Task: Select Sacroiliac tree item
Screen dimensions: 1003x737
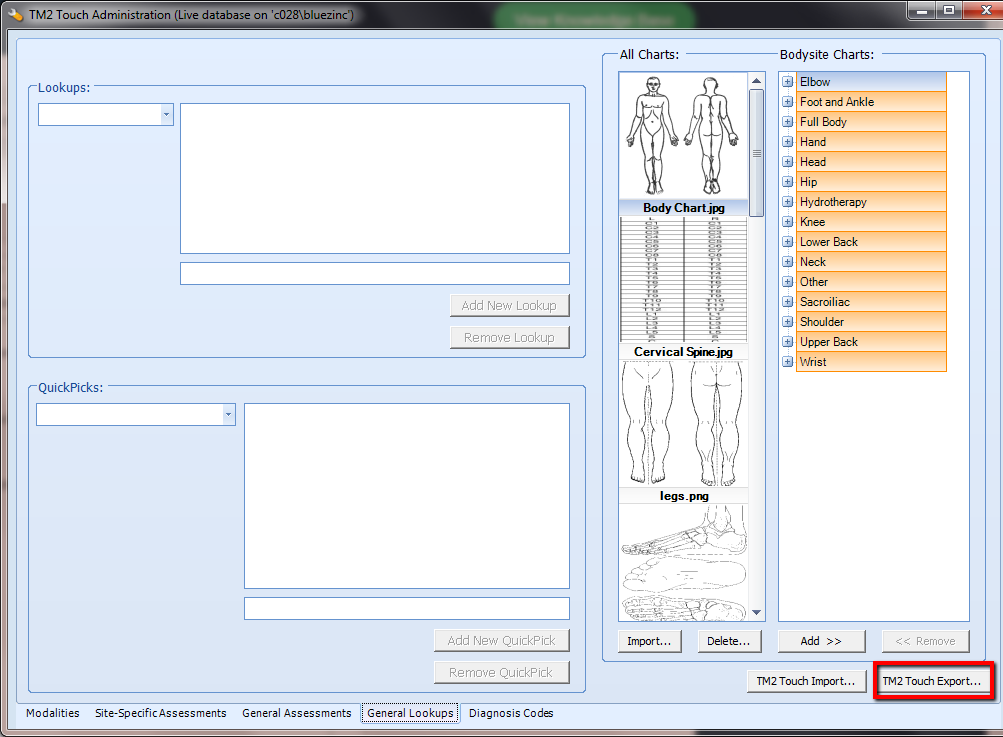Action: point(871,302)
